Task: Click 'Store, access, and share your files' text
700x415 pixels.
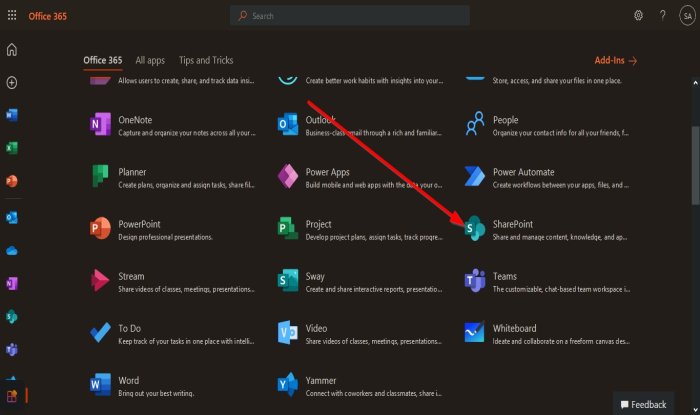Action: pyautogui.click(x=557, y=81)
